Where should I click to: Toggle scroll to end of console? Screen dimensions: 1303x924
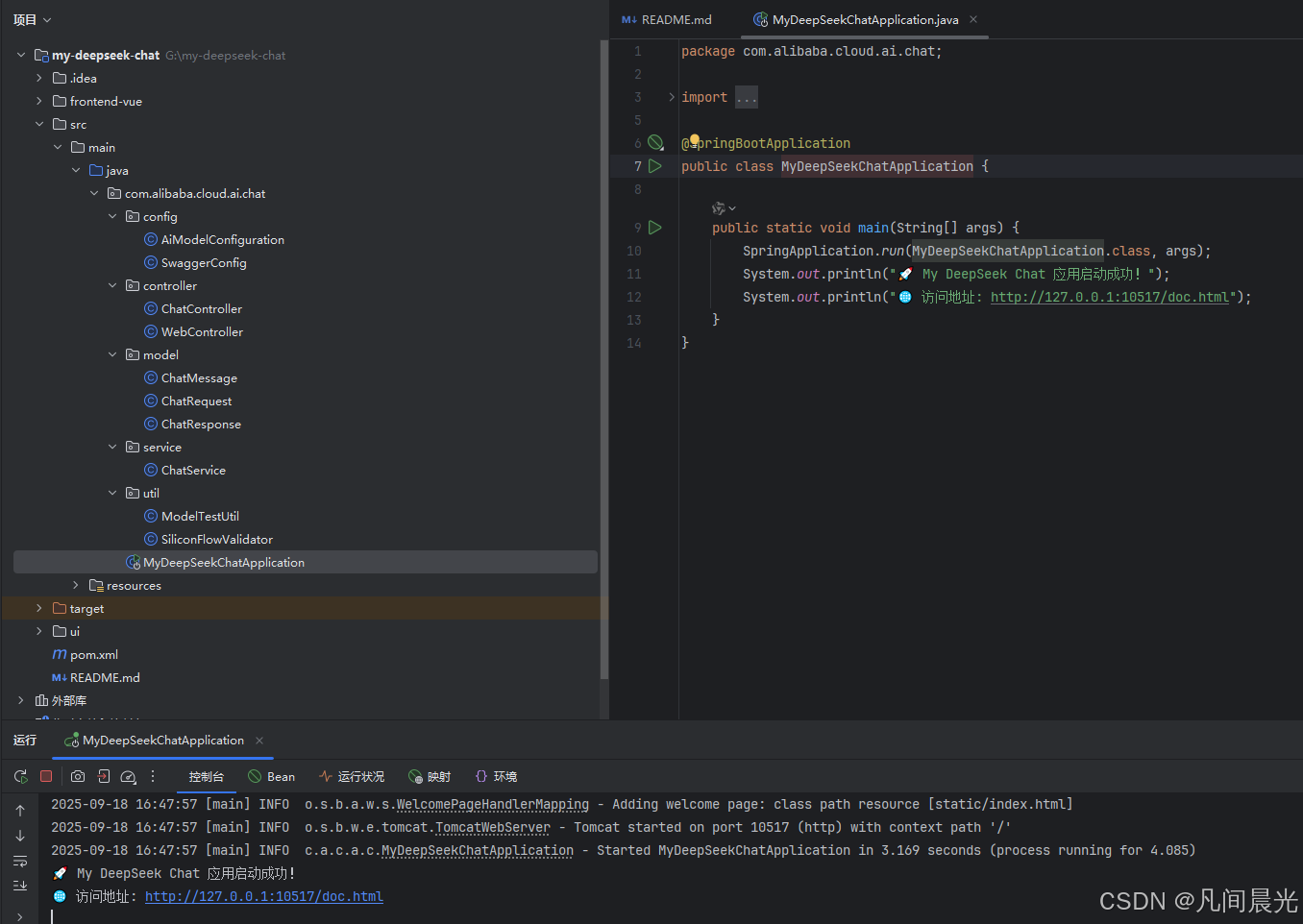pos(20,886)
